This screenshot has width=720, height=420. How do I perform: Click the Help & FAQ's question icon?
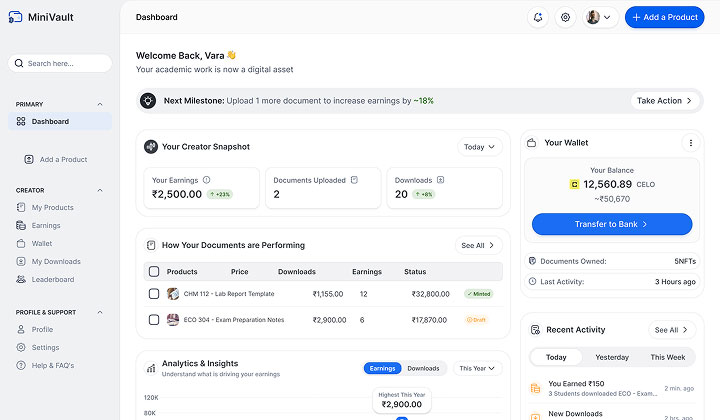click(21, 365)
